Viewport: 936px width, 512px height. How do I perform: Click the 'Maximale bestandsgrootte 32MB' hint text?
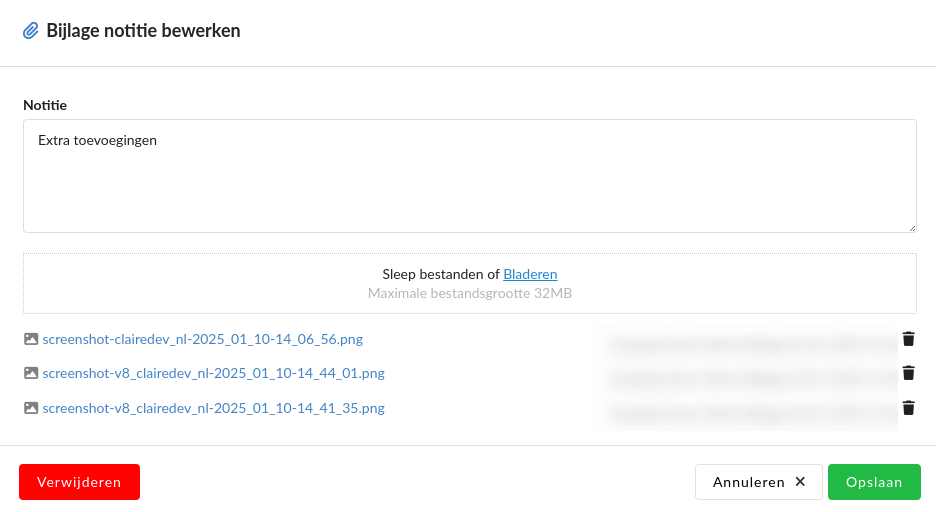pos(469,294)
